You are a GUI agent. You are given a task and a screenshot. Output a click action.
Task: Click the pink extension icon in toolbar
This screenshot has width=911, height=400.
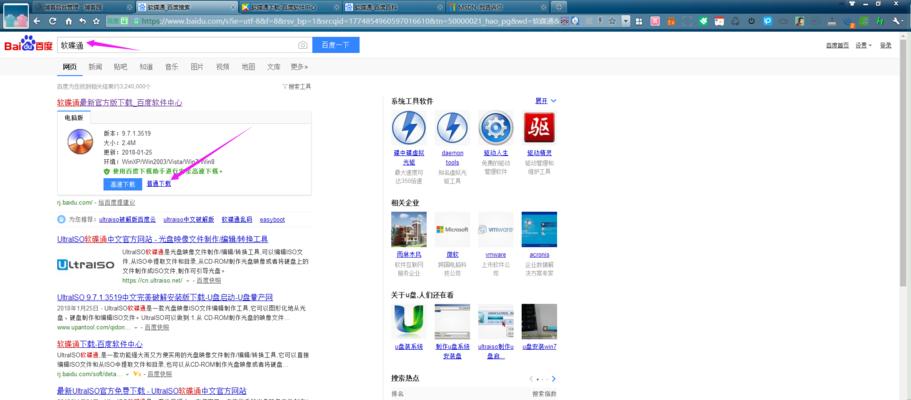click(x=655, y=21)
